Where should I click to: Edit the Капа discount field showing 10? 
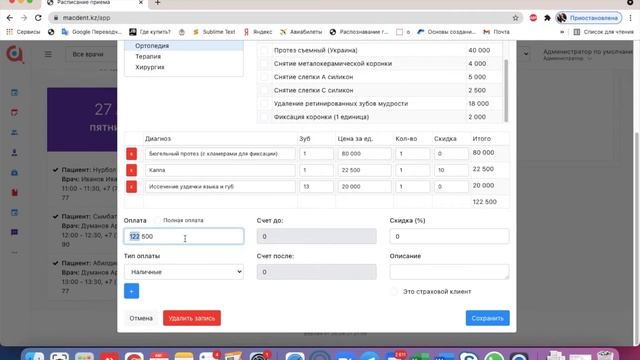click(x=451, y=170)
